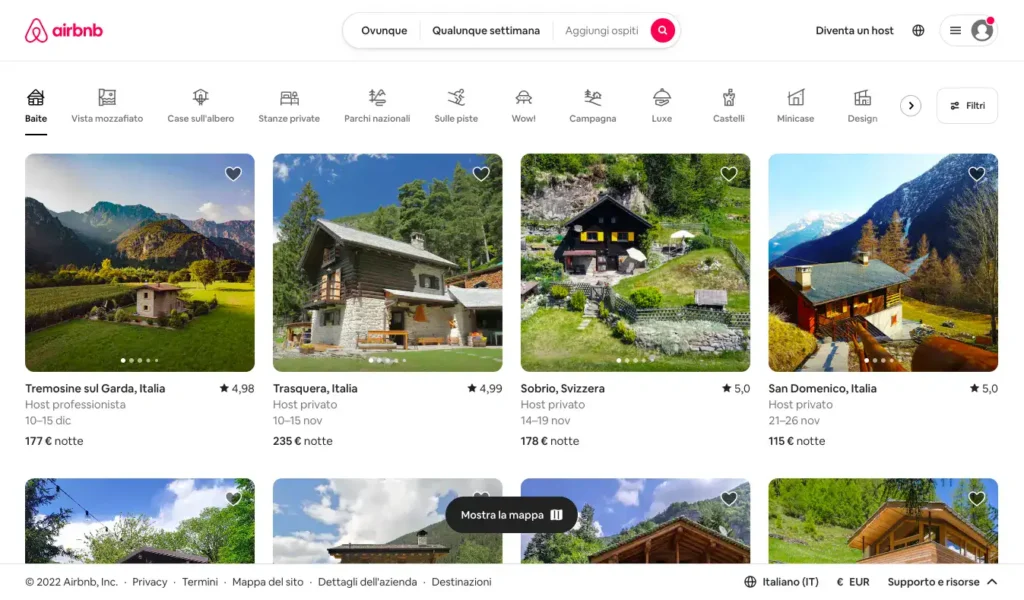Screen dimensions: 1024x600
Task: Click Host professionista label
Action: (x=75, y=404)
